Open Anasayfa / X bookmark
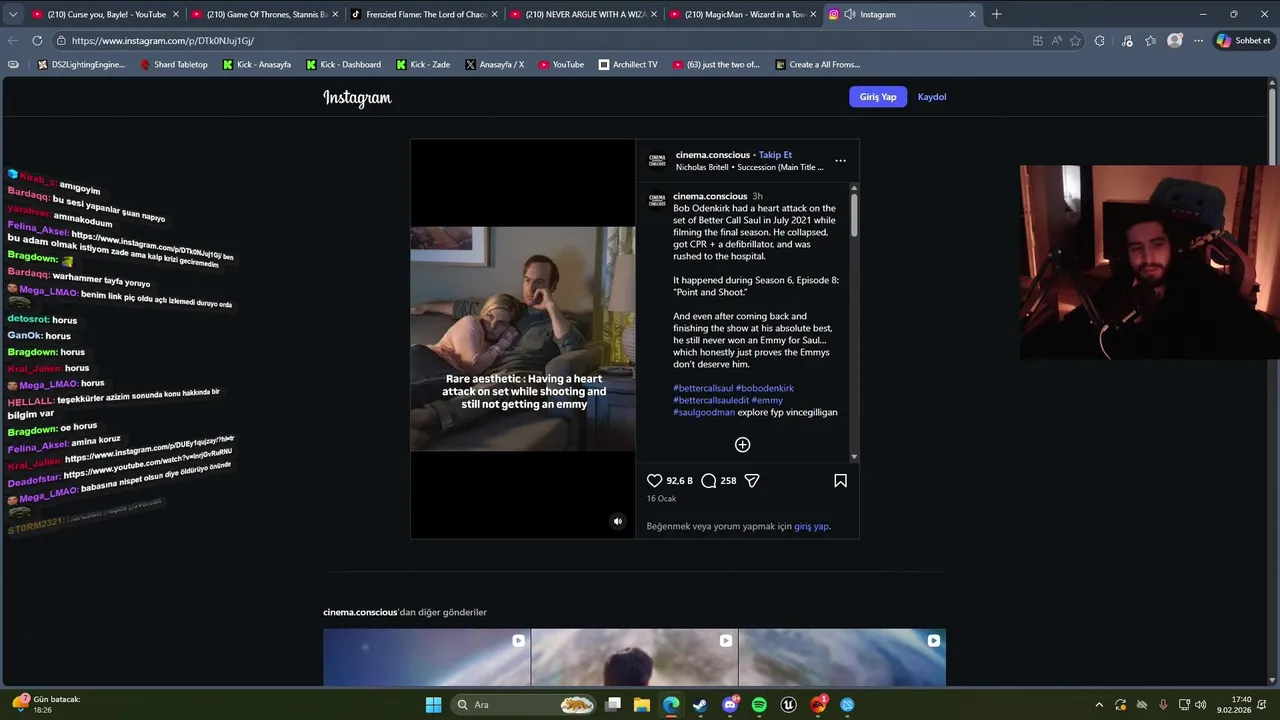 [494, 65]
